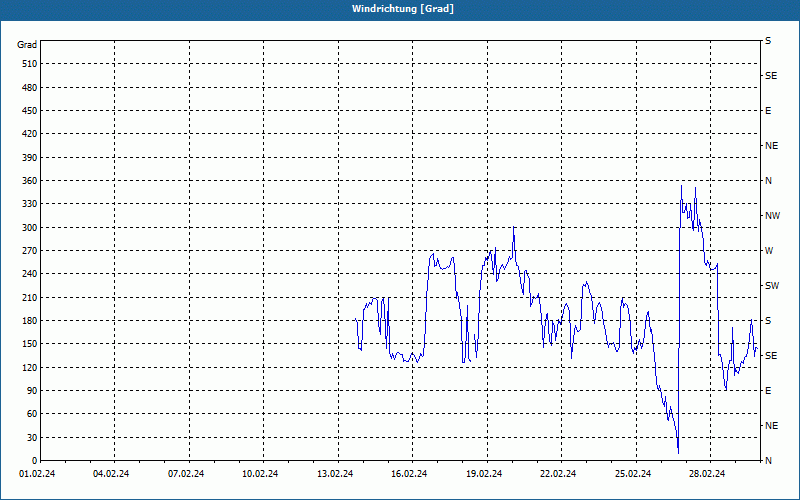The width and height of the screenshot is (800, 500).
Task: Select the 90 degree label
Action: (x=32, y=391)
